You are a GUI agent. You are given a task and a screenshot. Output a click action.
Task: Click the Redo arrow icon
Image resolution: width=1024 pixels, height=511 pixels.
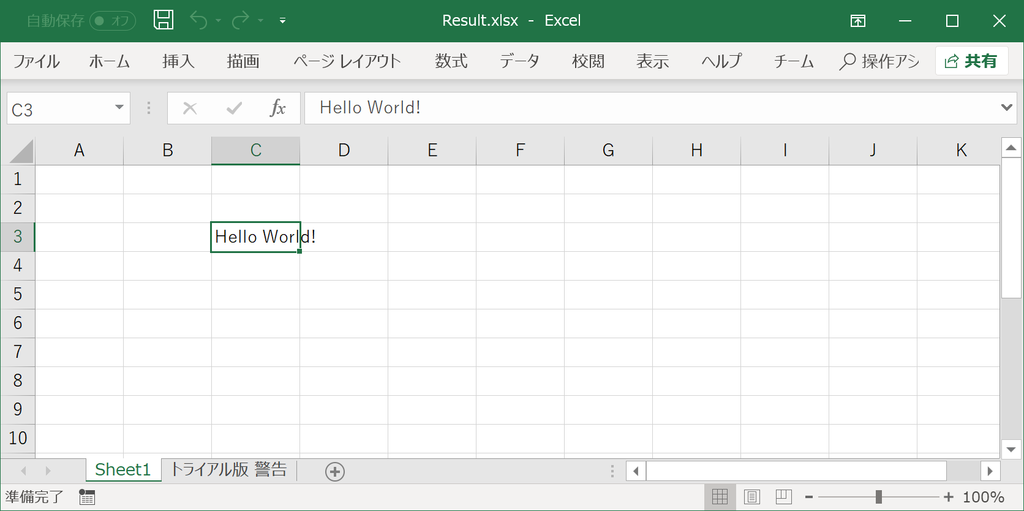click(x=241, y=21)
